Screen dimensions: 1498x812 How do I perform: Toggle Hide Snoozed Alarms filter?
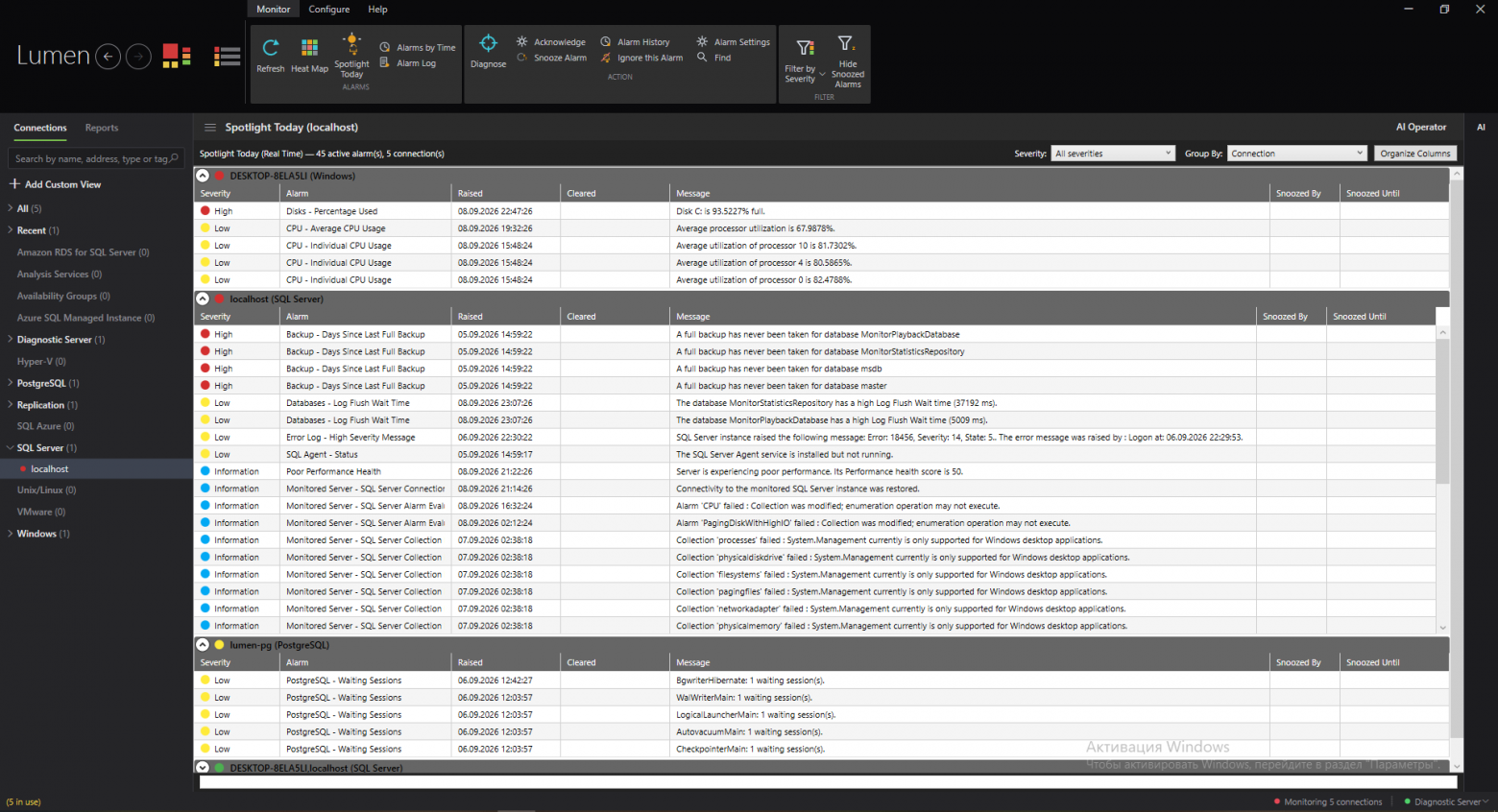[847, 61]
